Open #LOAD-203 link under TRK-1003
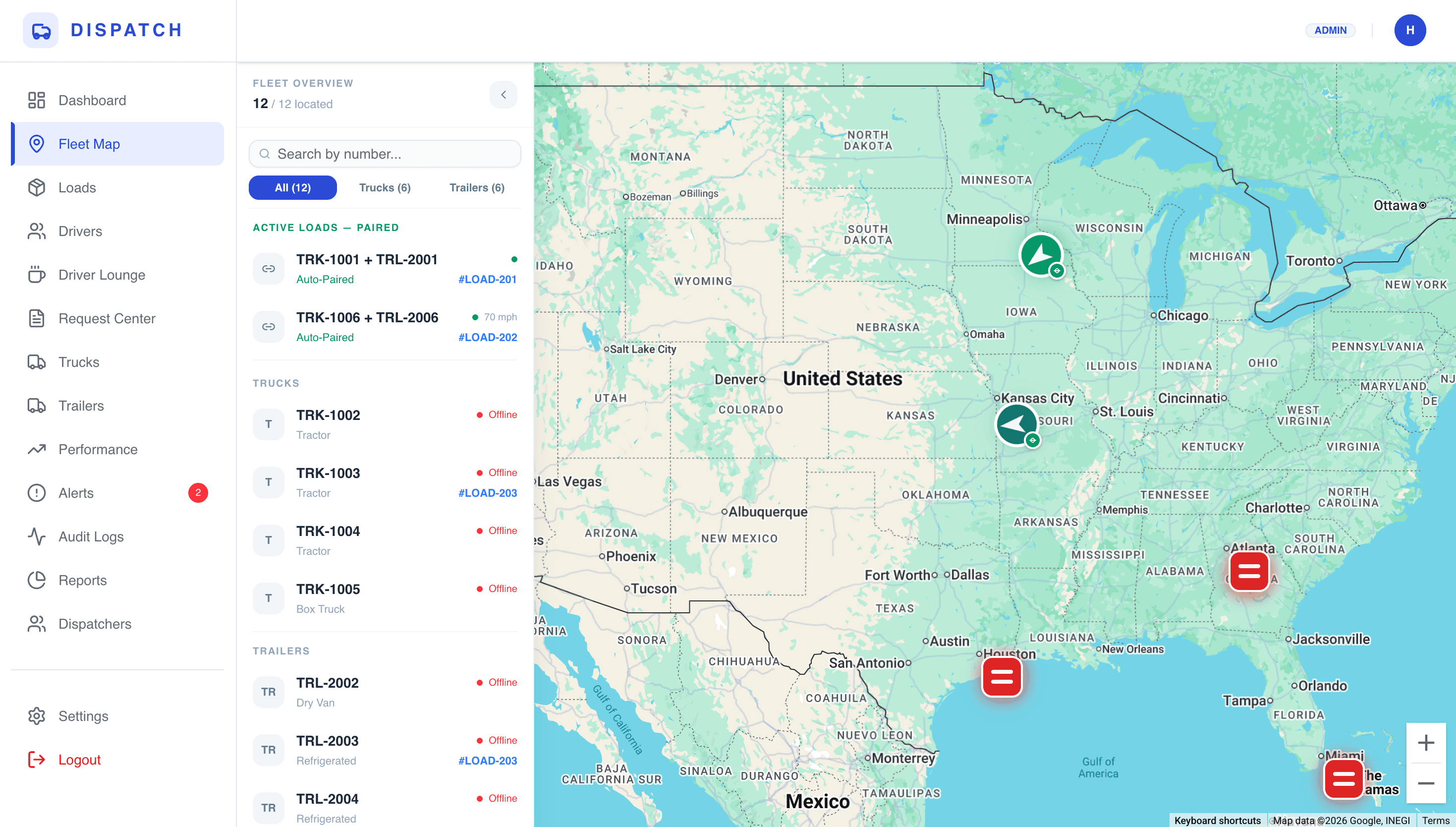Viewport: 1456px width, 827px height. click(488, 493)
